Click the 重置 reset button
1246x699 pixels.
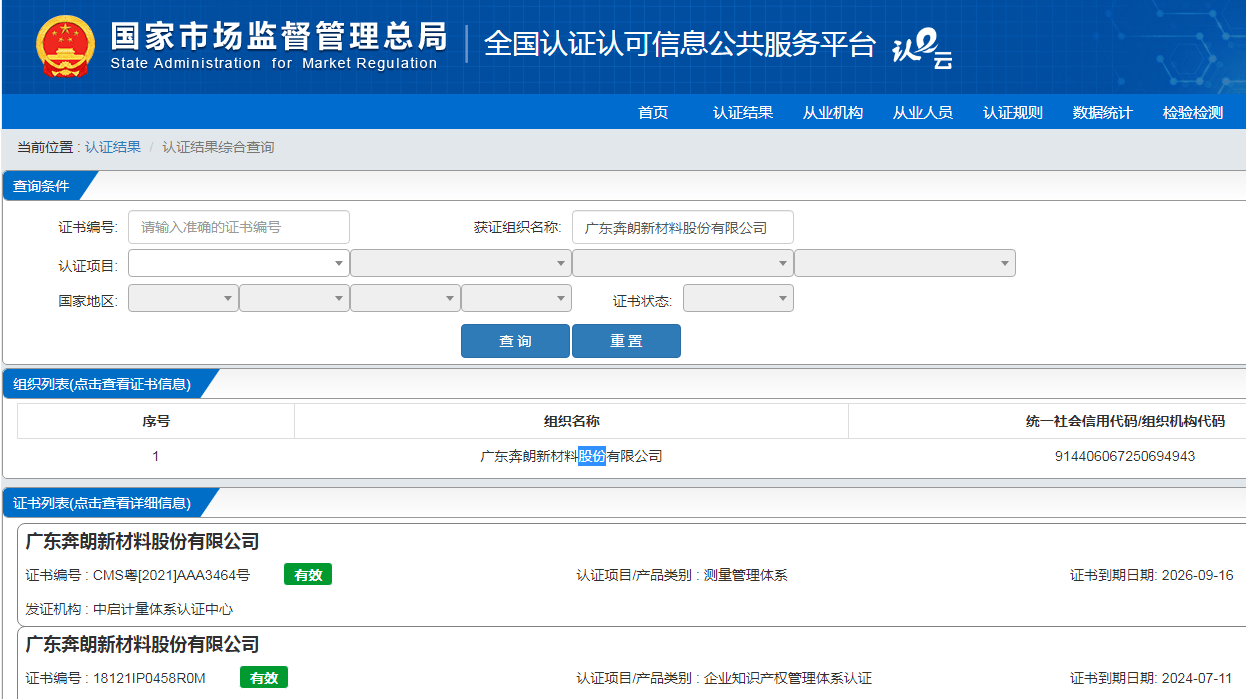coord(626,341)
